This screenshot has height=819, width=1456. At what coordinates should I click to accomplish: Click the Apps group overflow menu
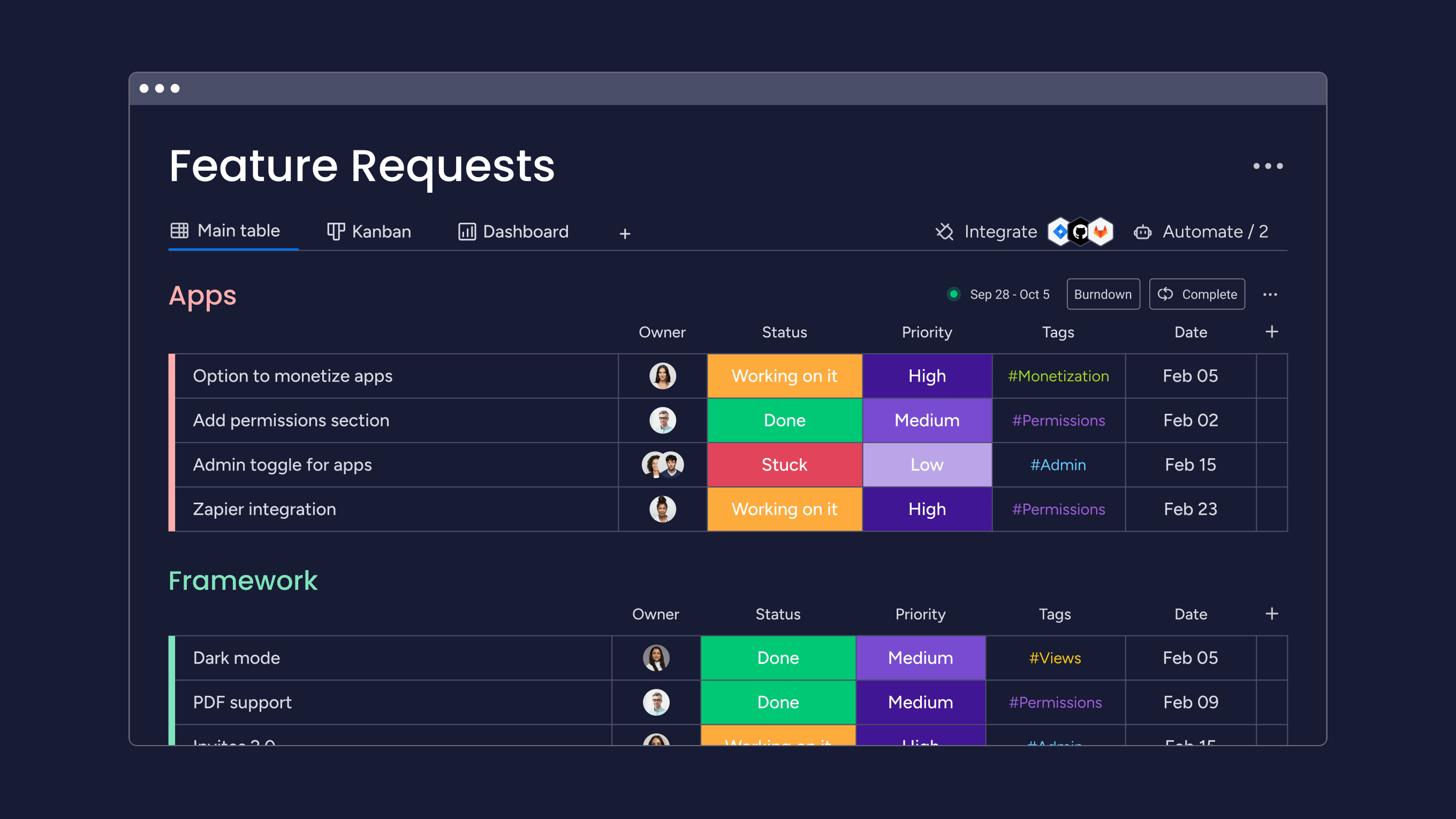tap(1270, 294)
